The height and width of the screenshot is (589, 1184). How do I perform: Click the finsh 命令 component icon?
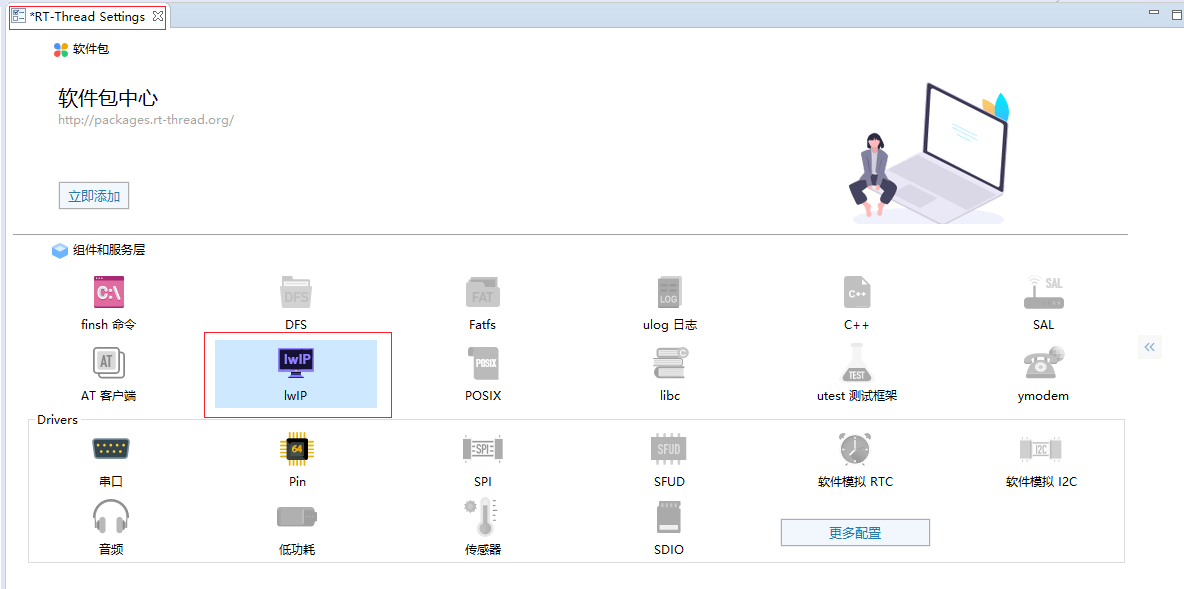tap(108, 300)
